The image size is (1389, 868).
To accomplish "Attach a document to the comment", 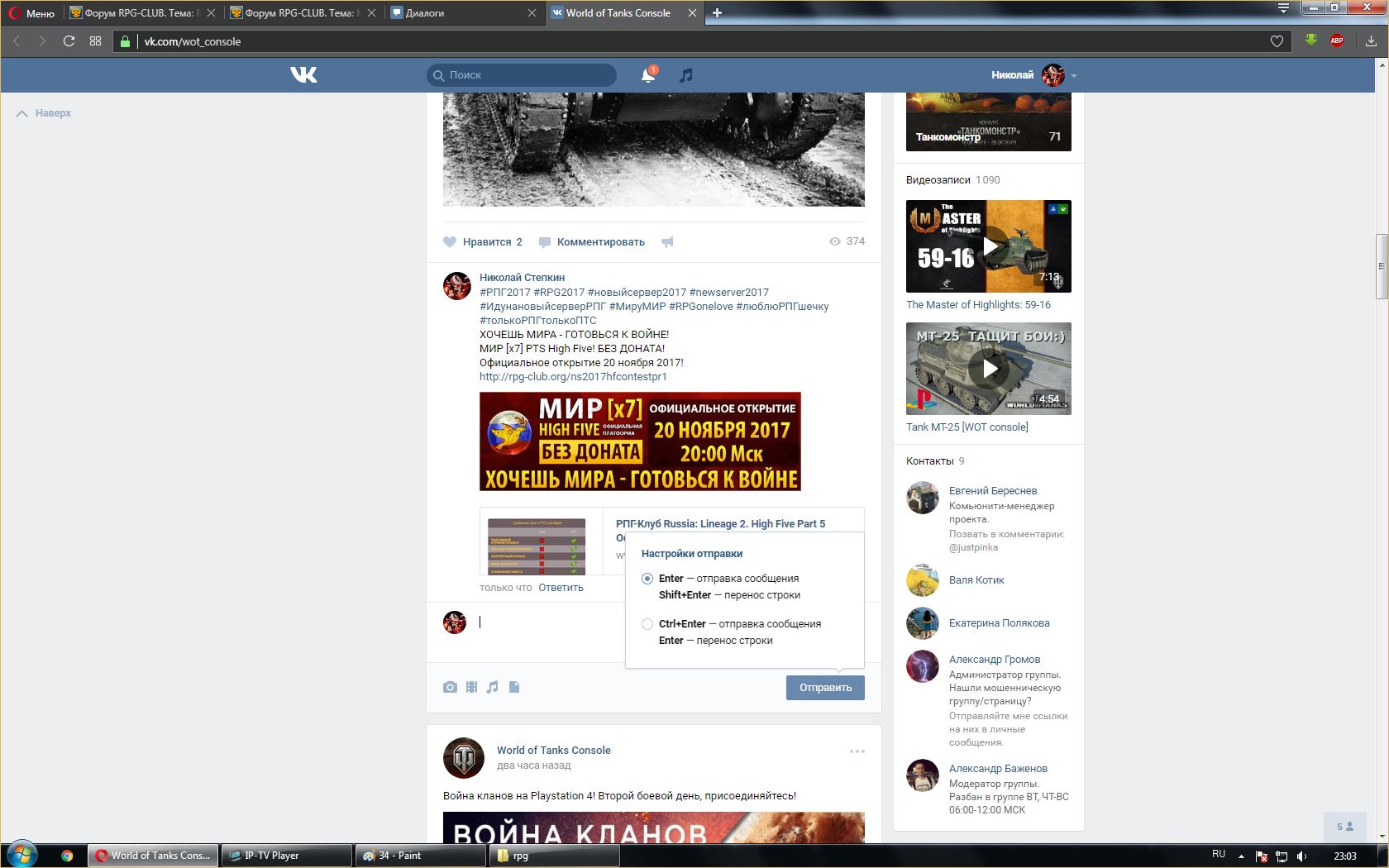I will pos(514,687).
